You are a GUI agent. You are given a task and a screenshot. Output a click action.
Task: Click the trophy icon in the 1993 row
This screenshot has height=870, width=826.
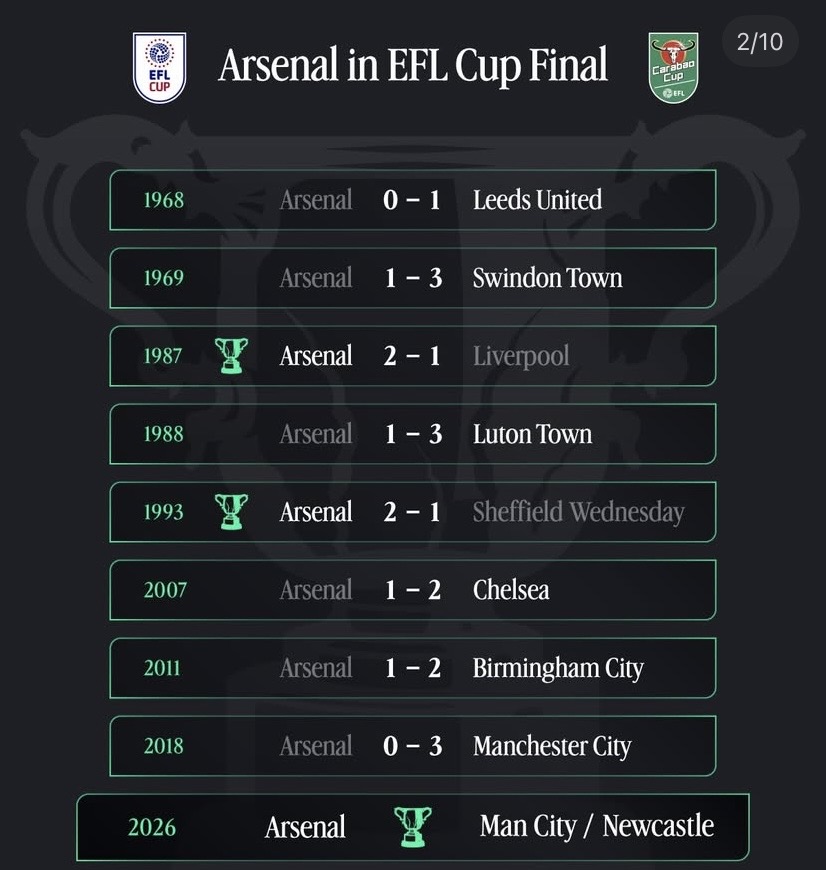(232, 511)
